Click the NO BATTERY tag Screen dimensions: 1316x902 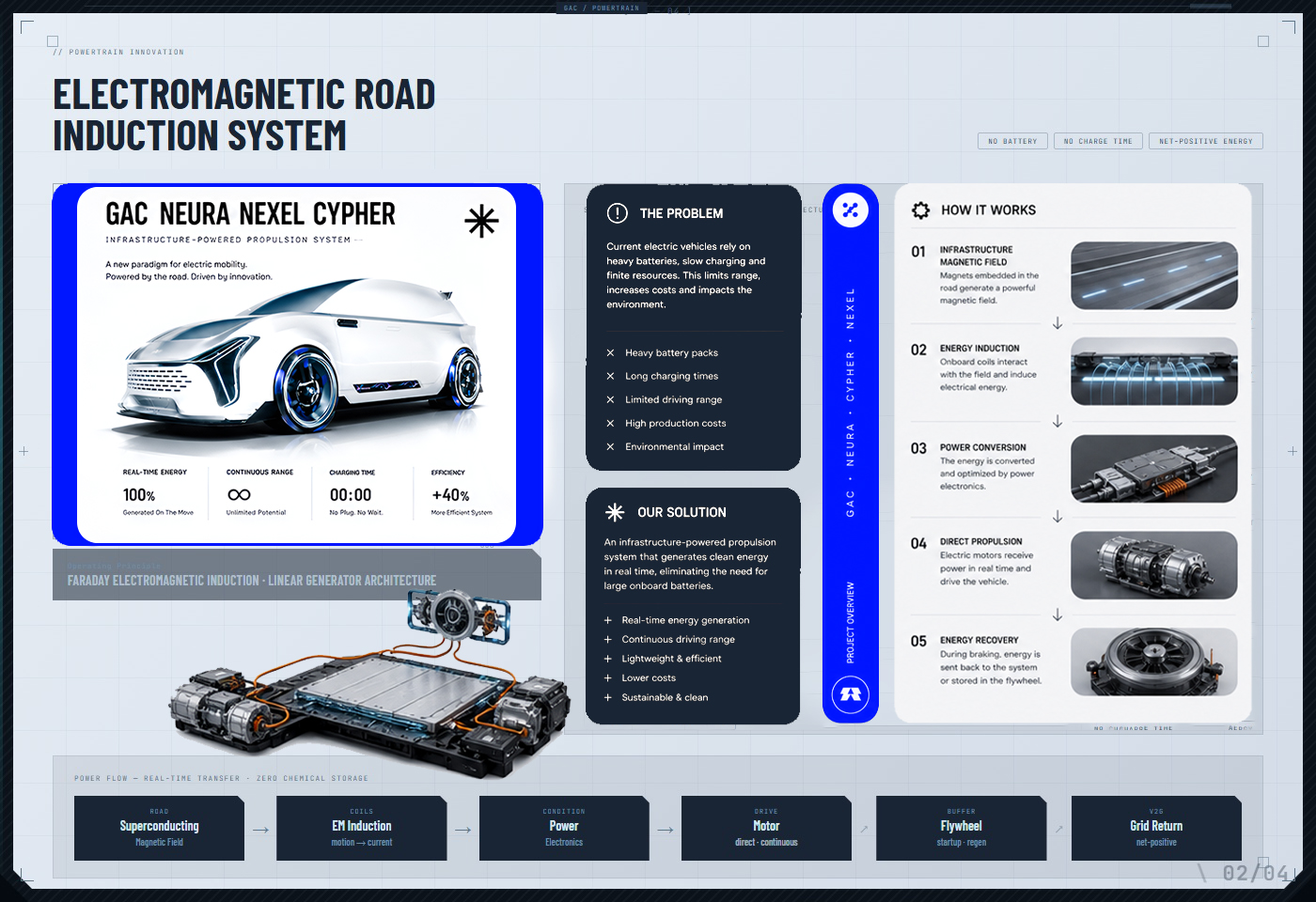click(1012, 141)
